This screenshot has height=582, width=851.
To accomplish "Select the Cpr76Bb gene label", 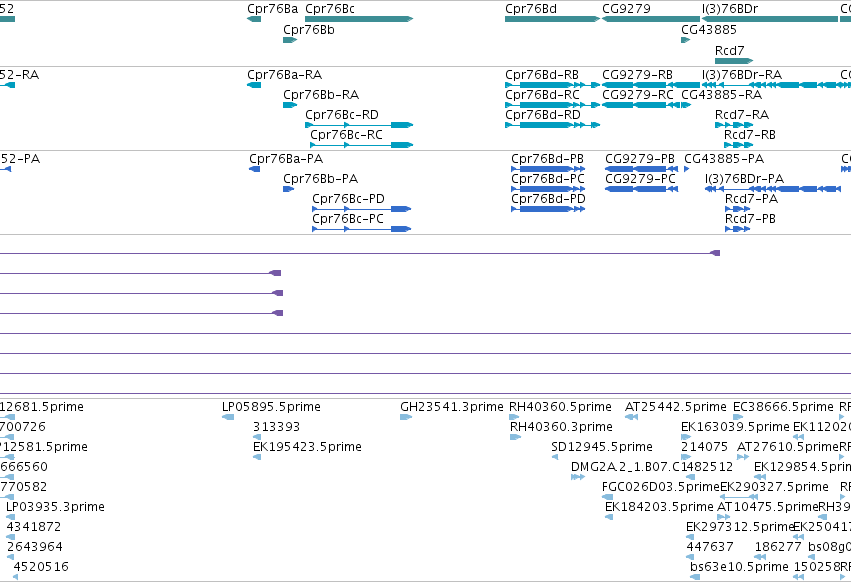I will pos(309,30).
